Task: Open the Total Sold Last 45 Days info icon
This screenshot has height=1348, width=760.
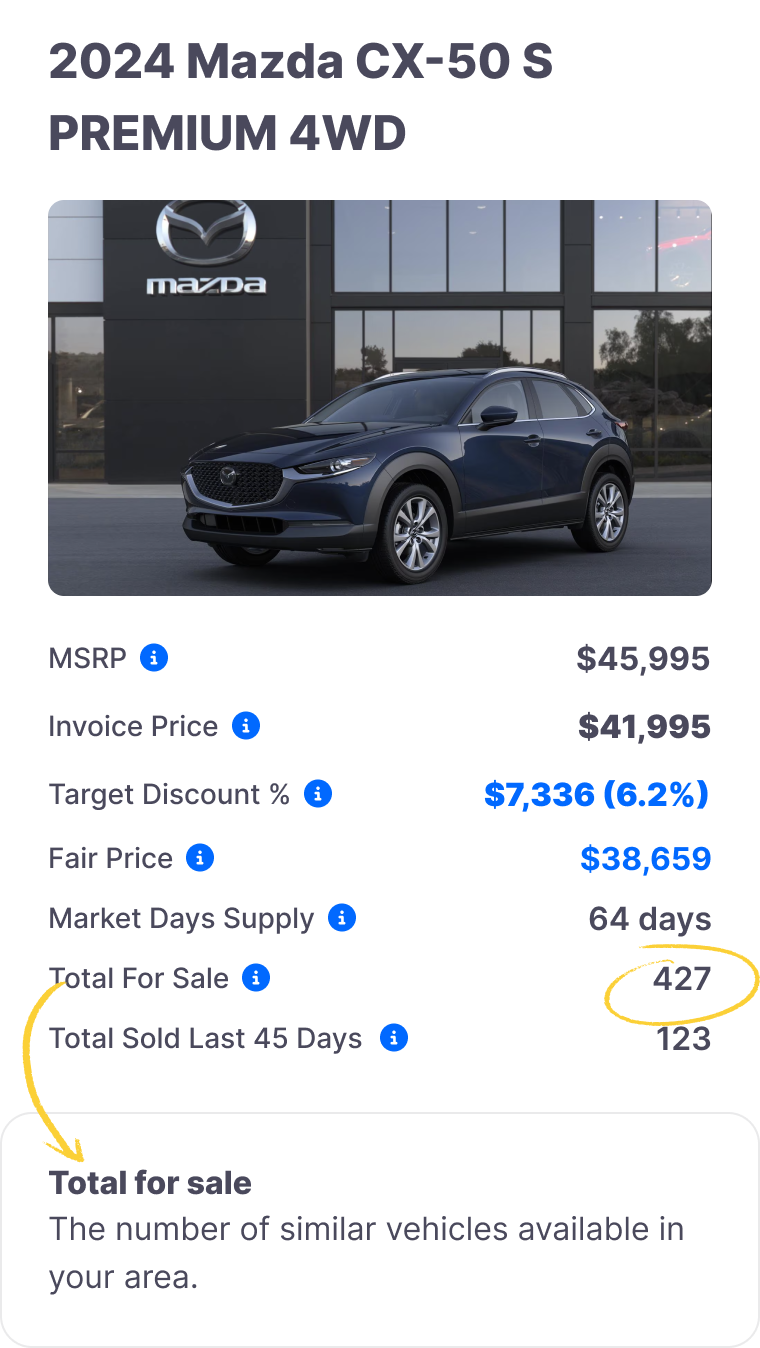Action: click(x=394, y=1038)
